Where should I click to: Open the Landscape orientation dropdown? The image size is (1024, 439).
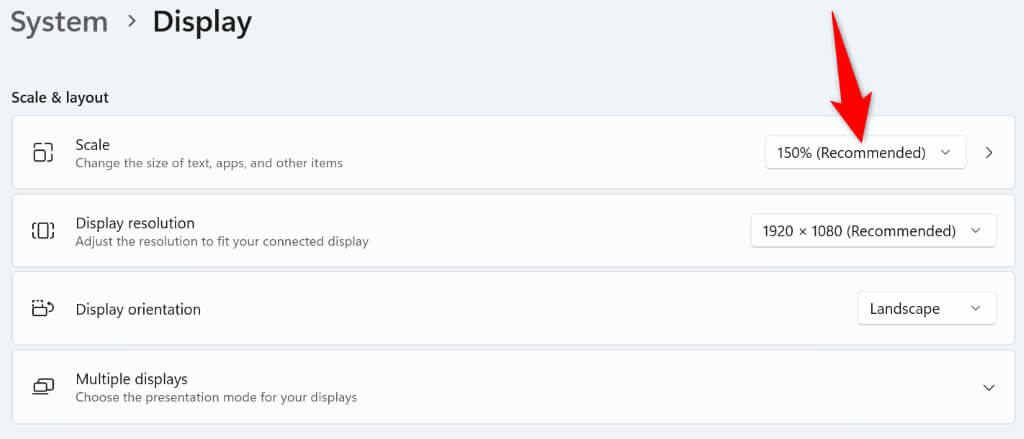click(x=926, y=309)
